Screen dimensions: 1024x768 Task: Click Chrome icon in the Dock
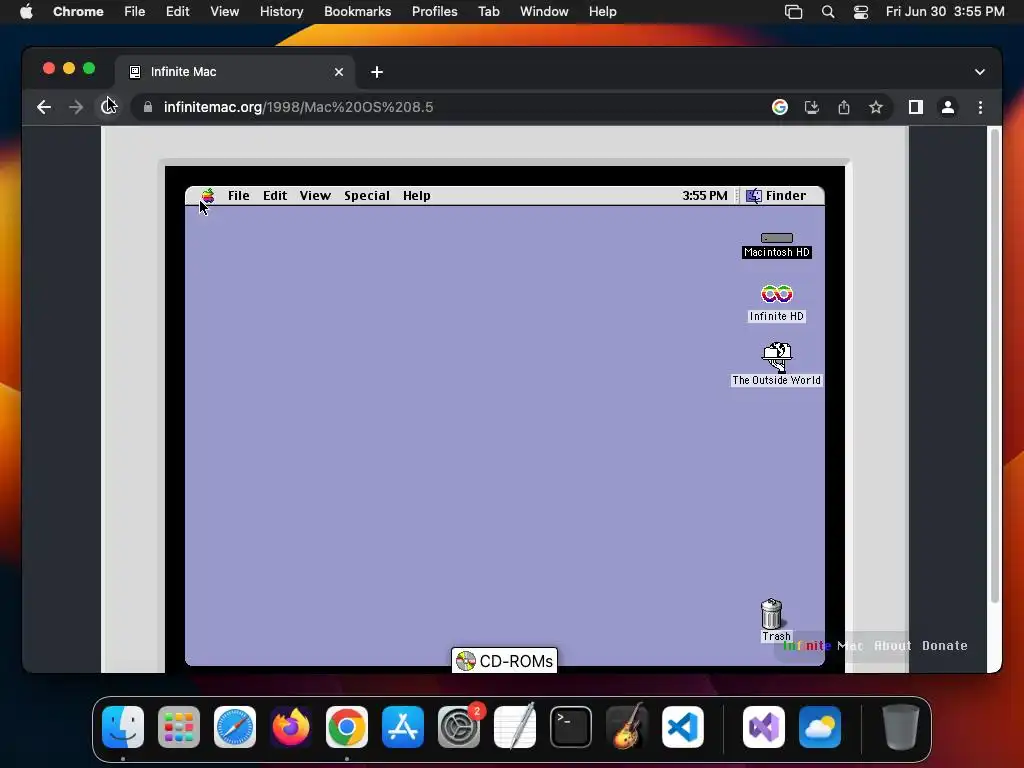347,727
